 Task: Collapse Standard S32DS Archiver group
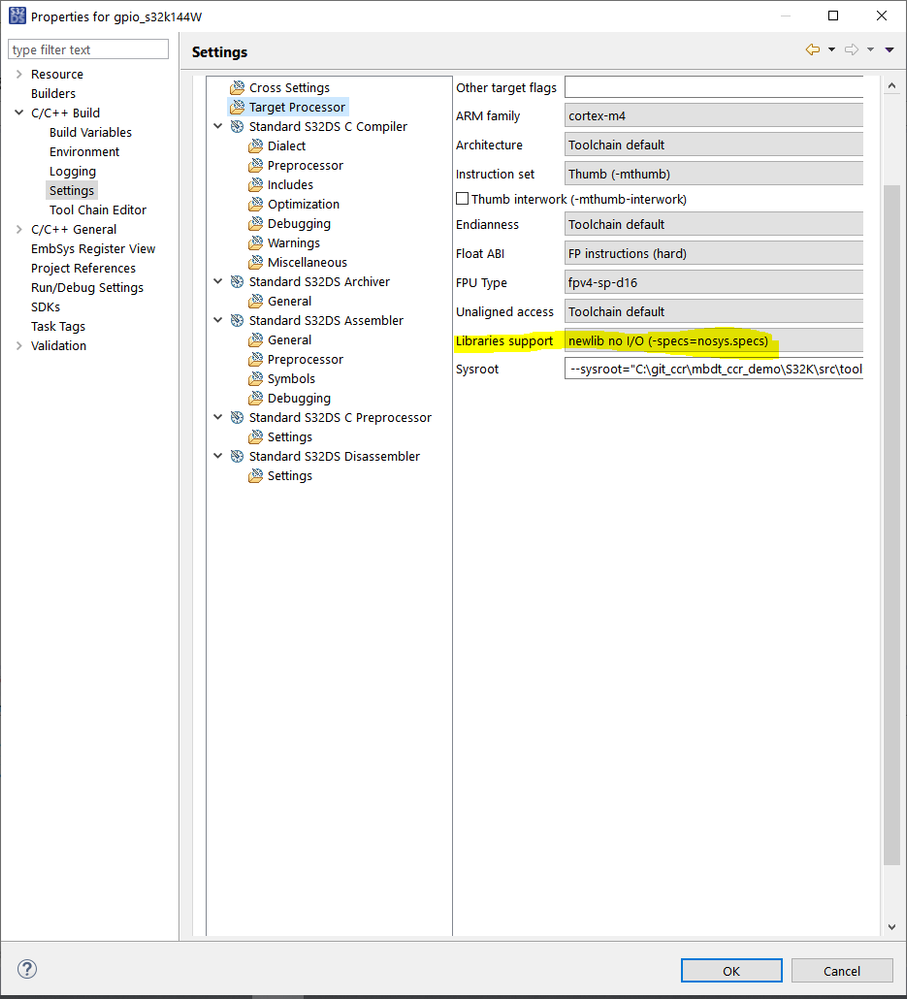(218, 282)
